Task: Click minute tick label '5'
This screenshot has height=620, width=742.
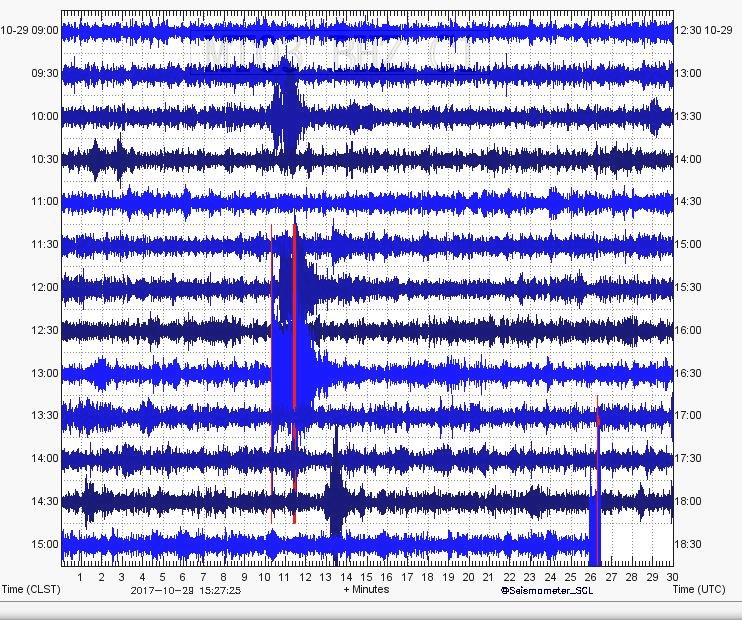Action: click(162, 577)
